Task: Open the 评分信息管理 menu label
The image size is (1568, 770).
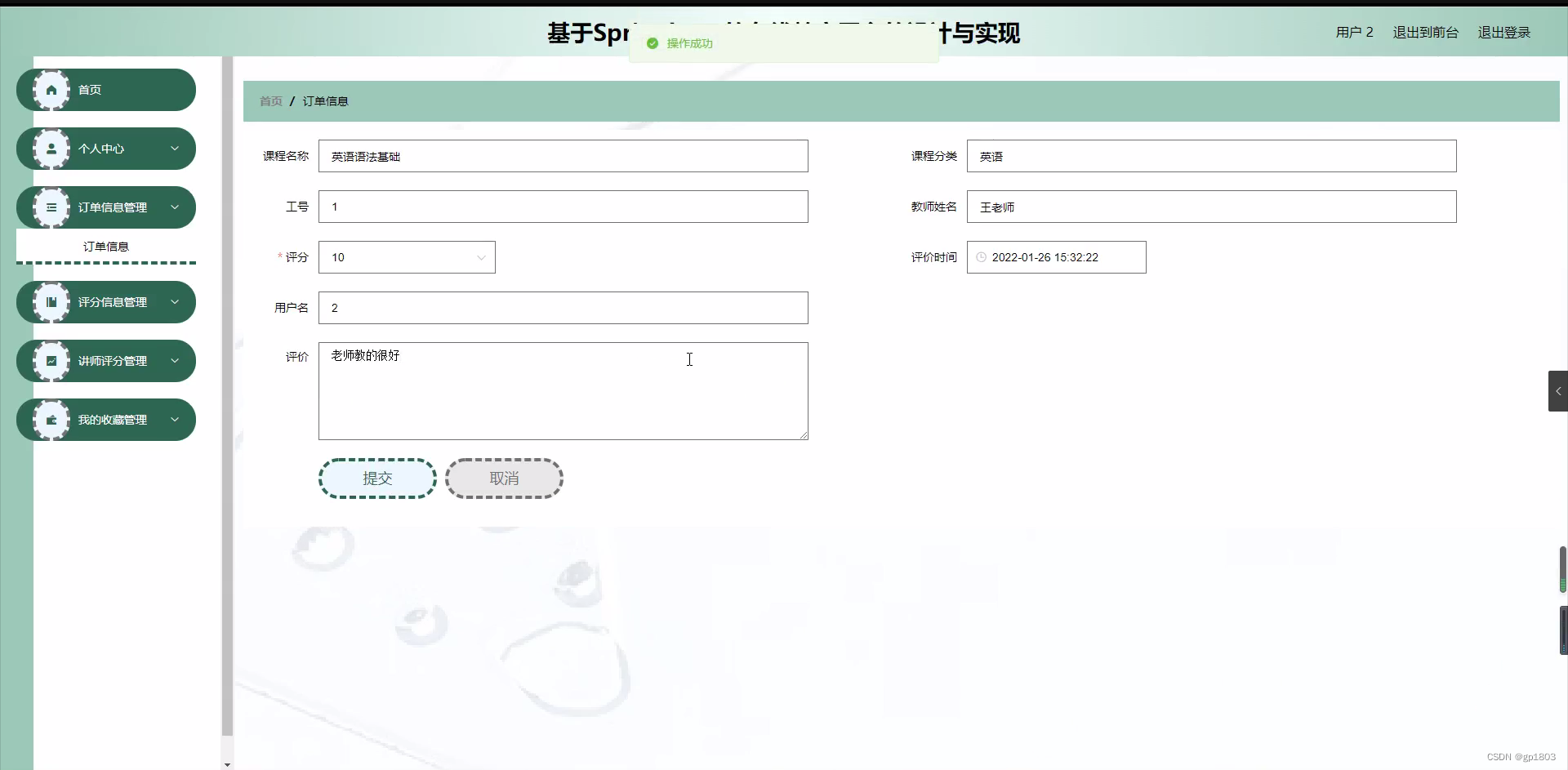Action: 113,302
